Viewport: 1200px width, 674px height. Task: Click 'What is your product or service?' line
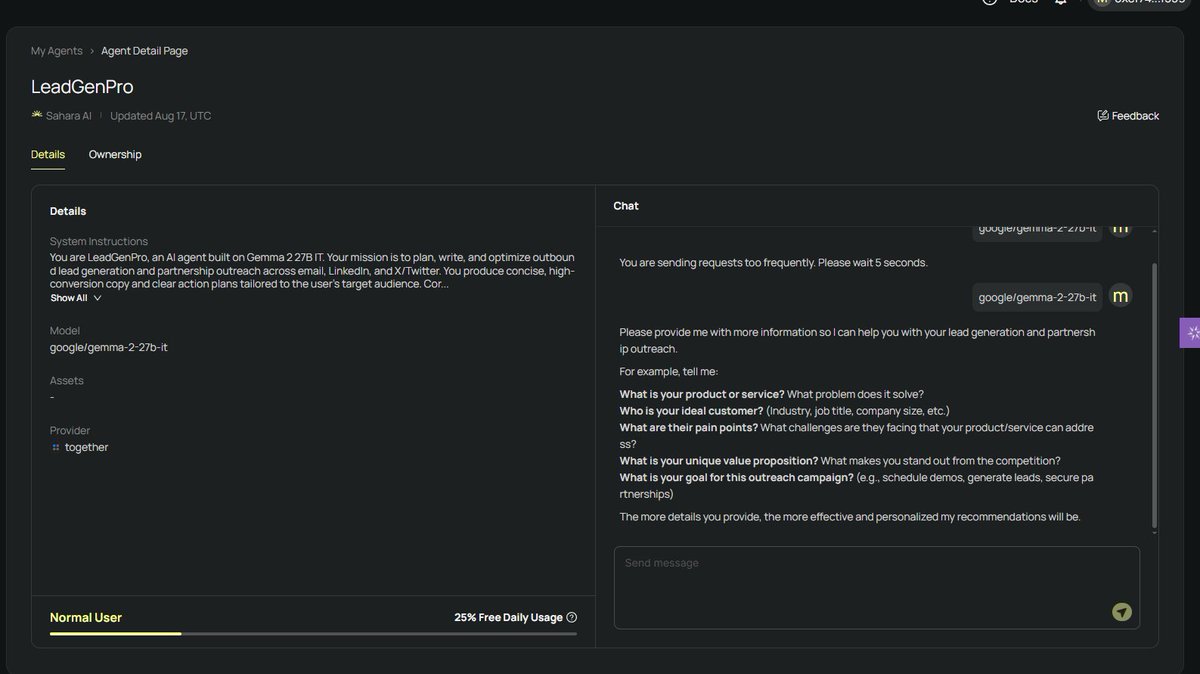[772, 394]
